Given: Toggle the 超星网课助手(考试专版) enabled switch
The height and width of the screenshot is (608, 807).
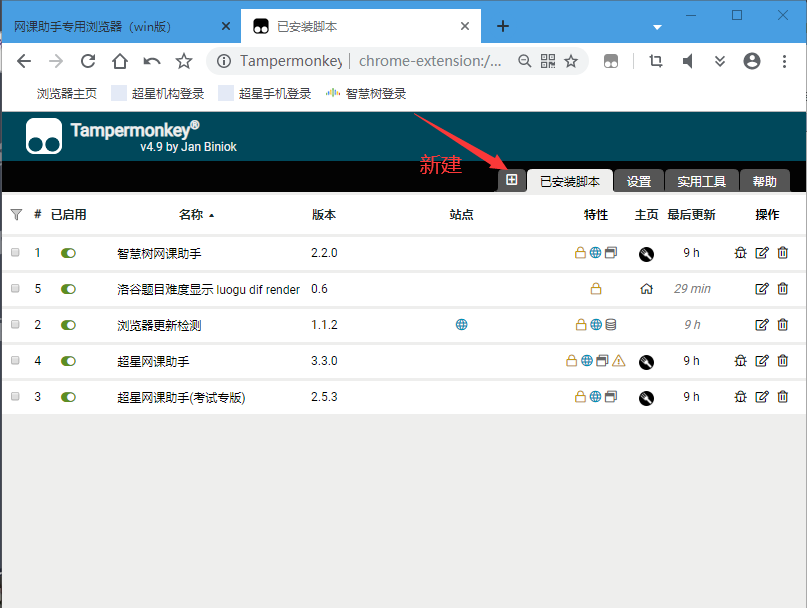Looking at the screenshot, I should point(68,397).
